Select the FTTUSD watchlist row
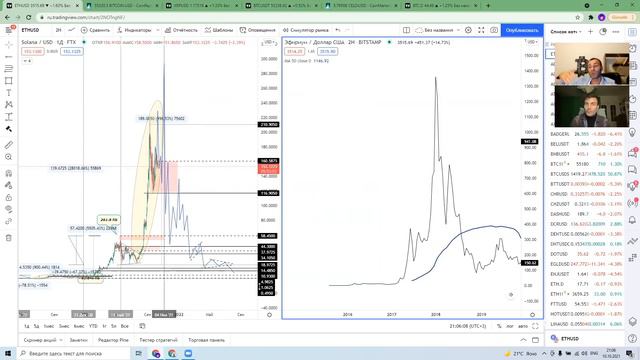Screen dimensions: 640x360 [x=586, y=304]
